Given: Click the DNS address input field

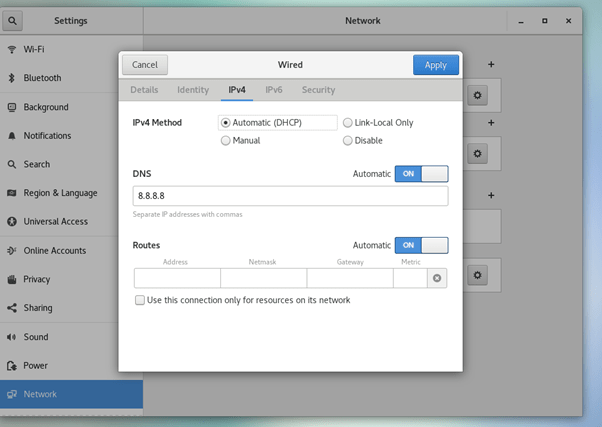Looking at the screenshot, I should pyautogui.click(x=290, y=196).
